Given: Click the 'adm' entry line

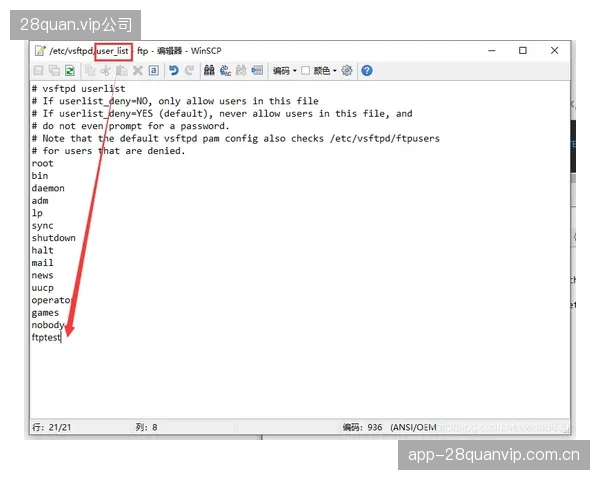Looking at the screenshot, I should point(40,201).
